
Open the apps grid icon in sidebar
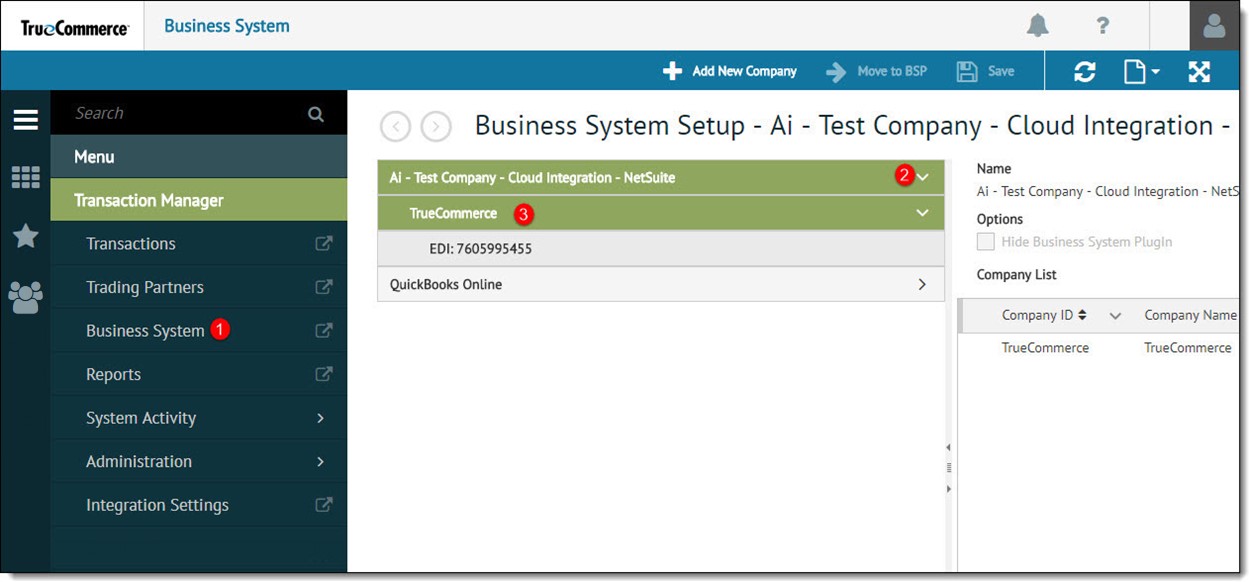(26, 177)
